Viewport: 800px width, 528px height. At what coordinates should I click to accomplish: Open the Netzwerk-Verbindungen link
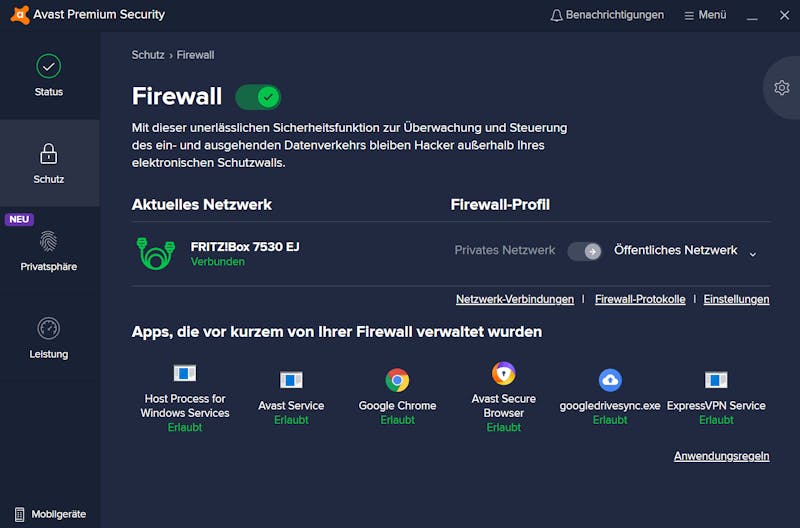point(515,299)
